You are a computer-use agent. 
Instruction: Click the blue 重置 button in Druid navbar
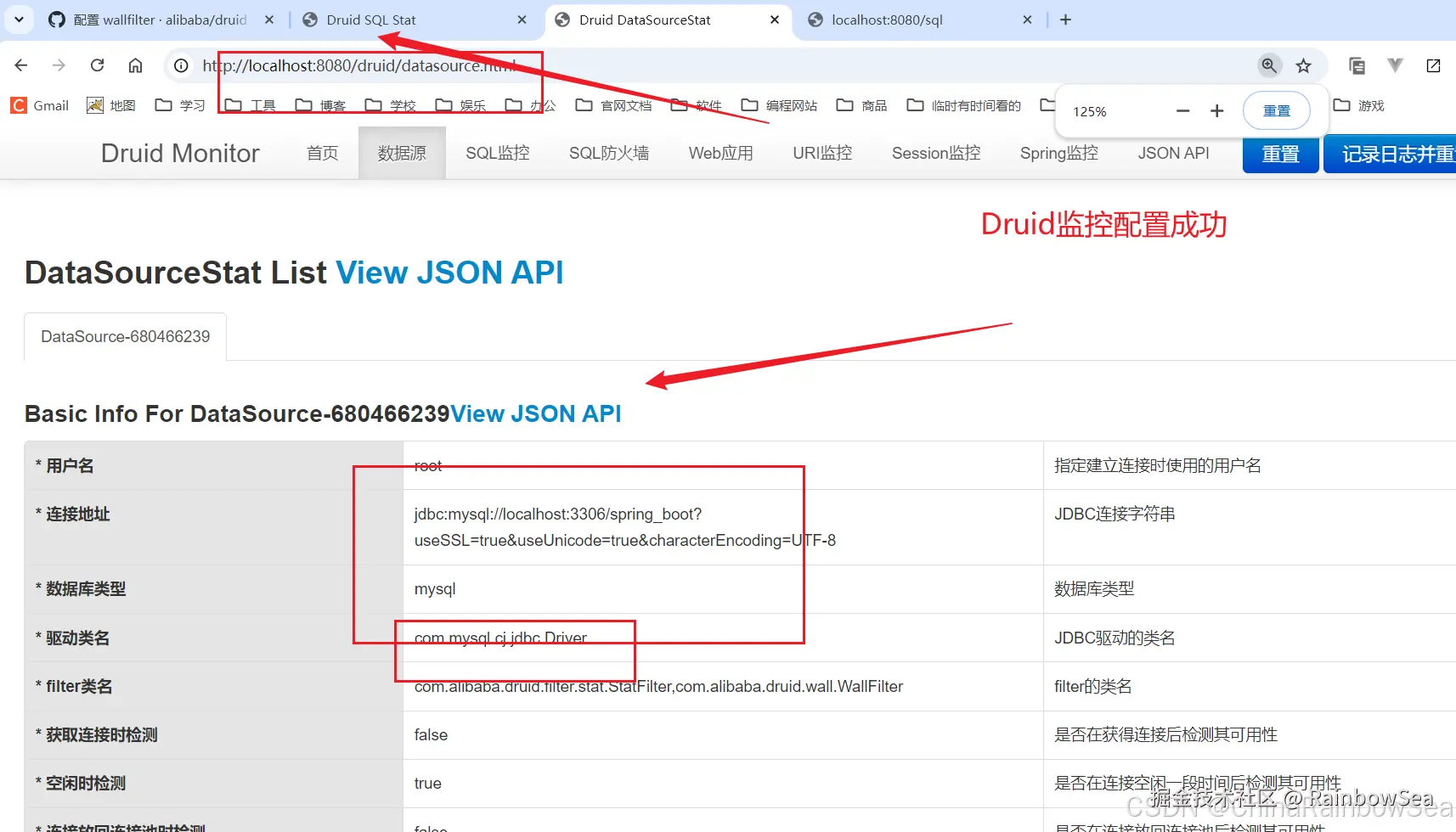tap(1280, 154)
